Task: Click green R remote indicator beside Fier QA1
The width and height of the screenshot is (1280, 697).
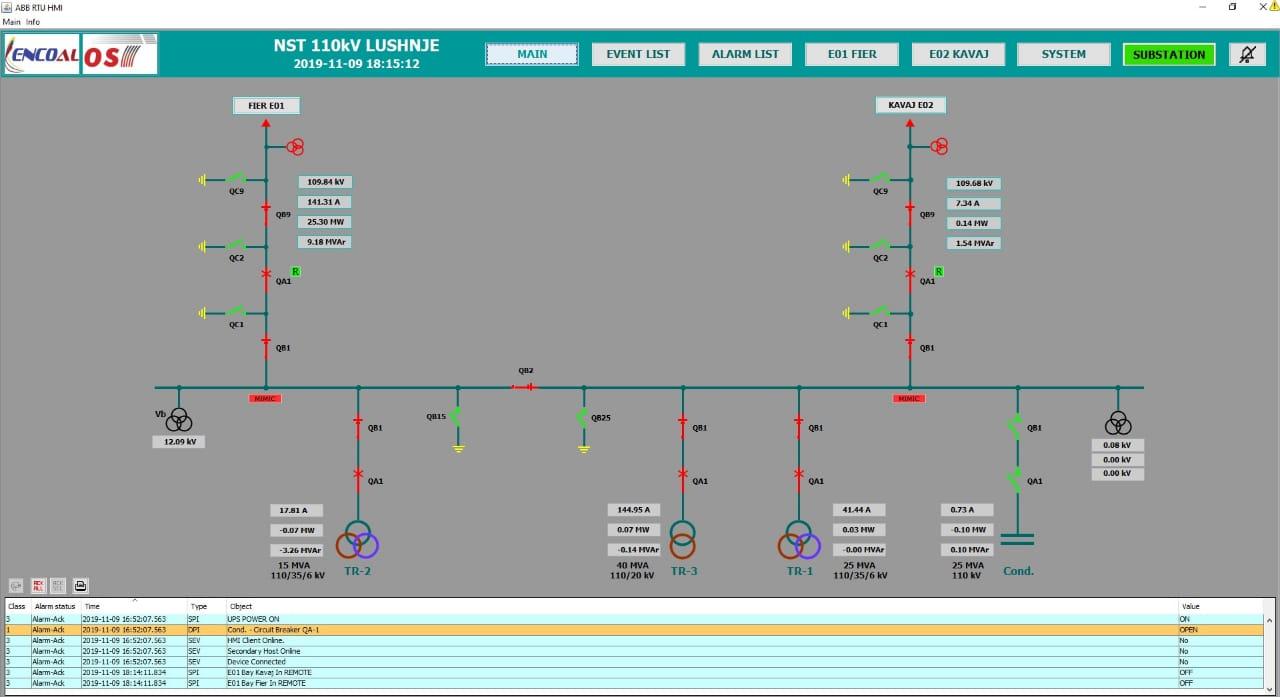Action: click(295, 271)
